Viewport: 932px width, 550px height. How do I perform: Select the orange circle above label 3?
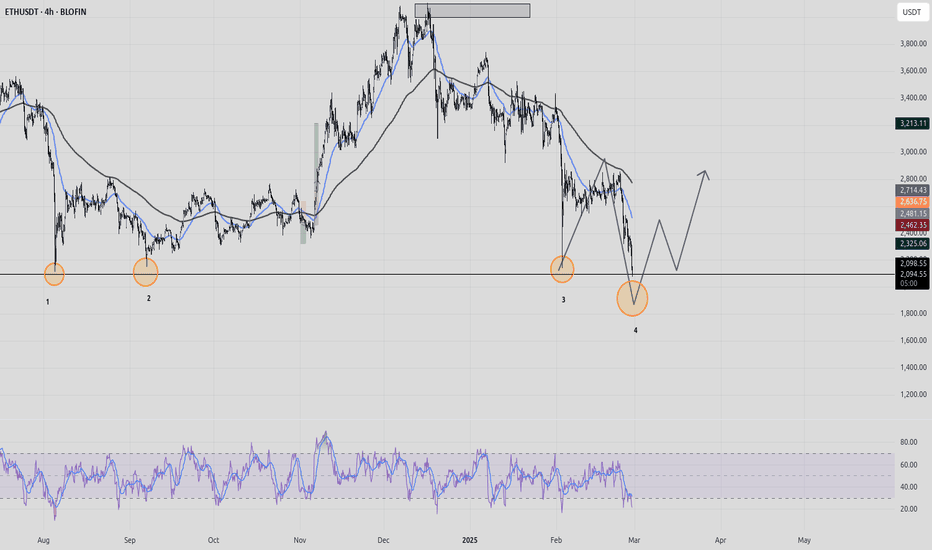pos(562,269)
